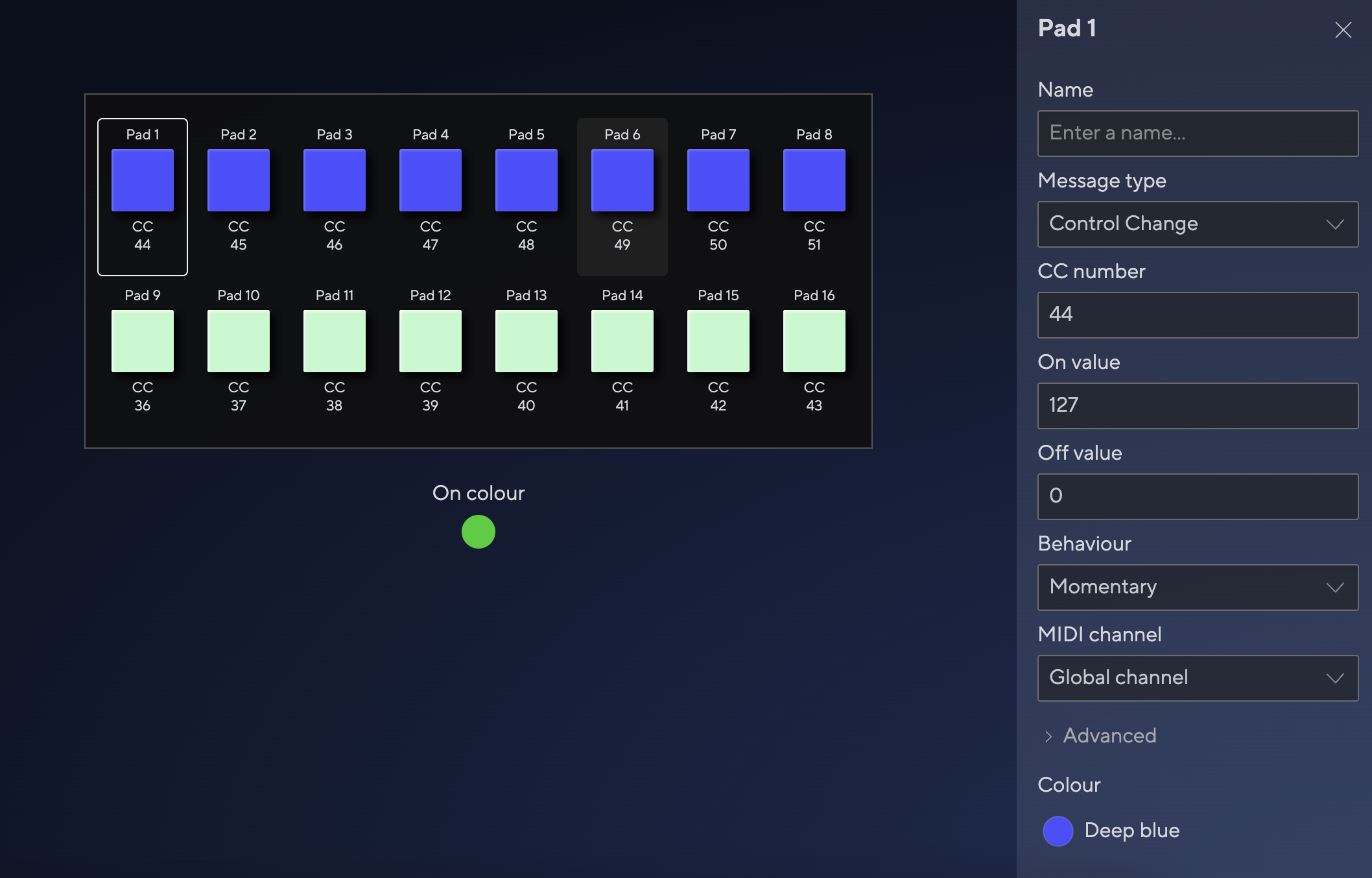Select the Pad 13 green square
The width and height of the screenshot is (1372, 878).
pos(526,341)
